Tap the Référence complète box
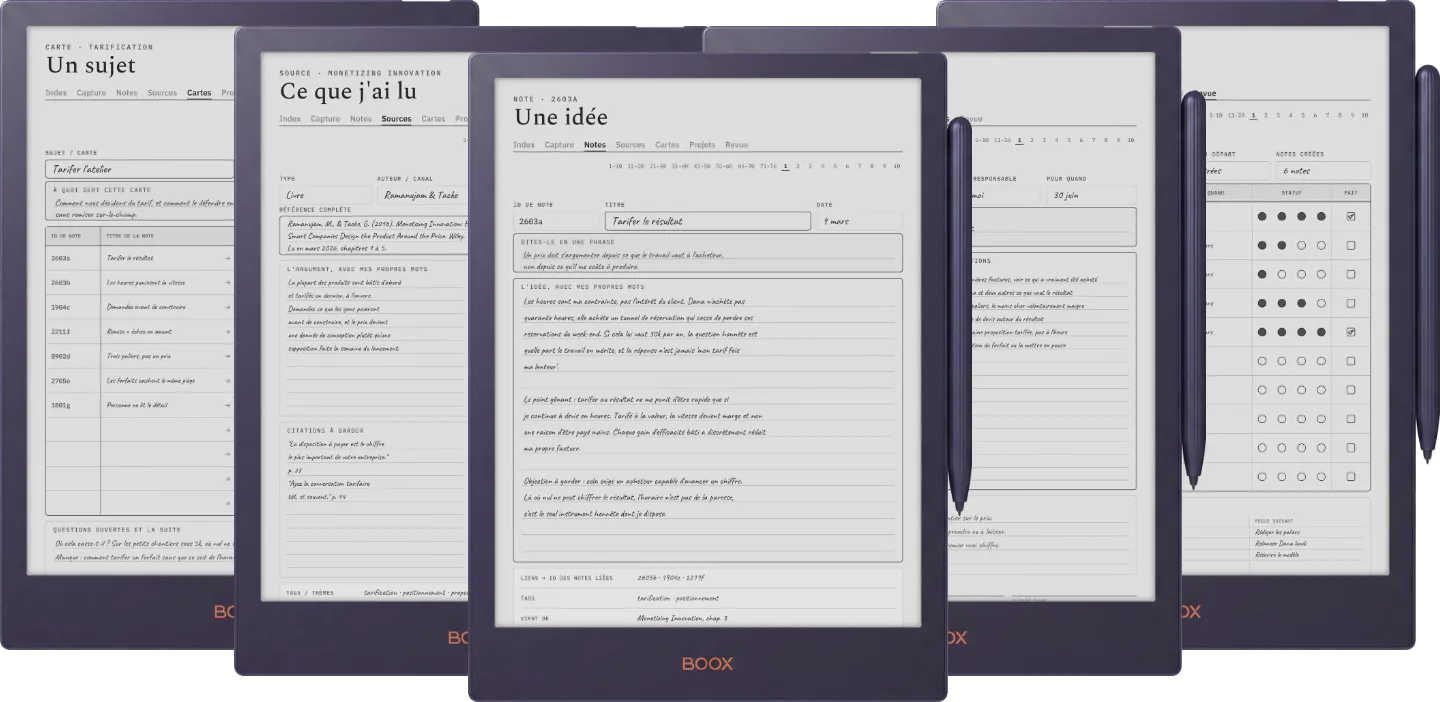Viewport: 1440px width, 702px height. point(376,233)
